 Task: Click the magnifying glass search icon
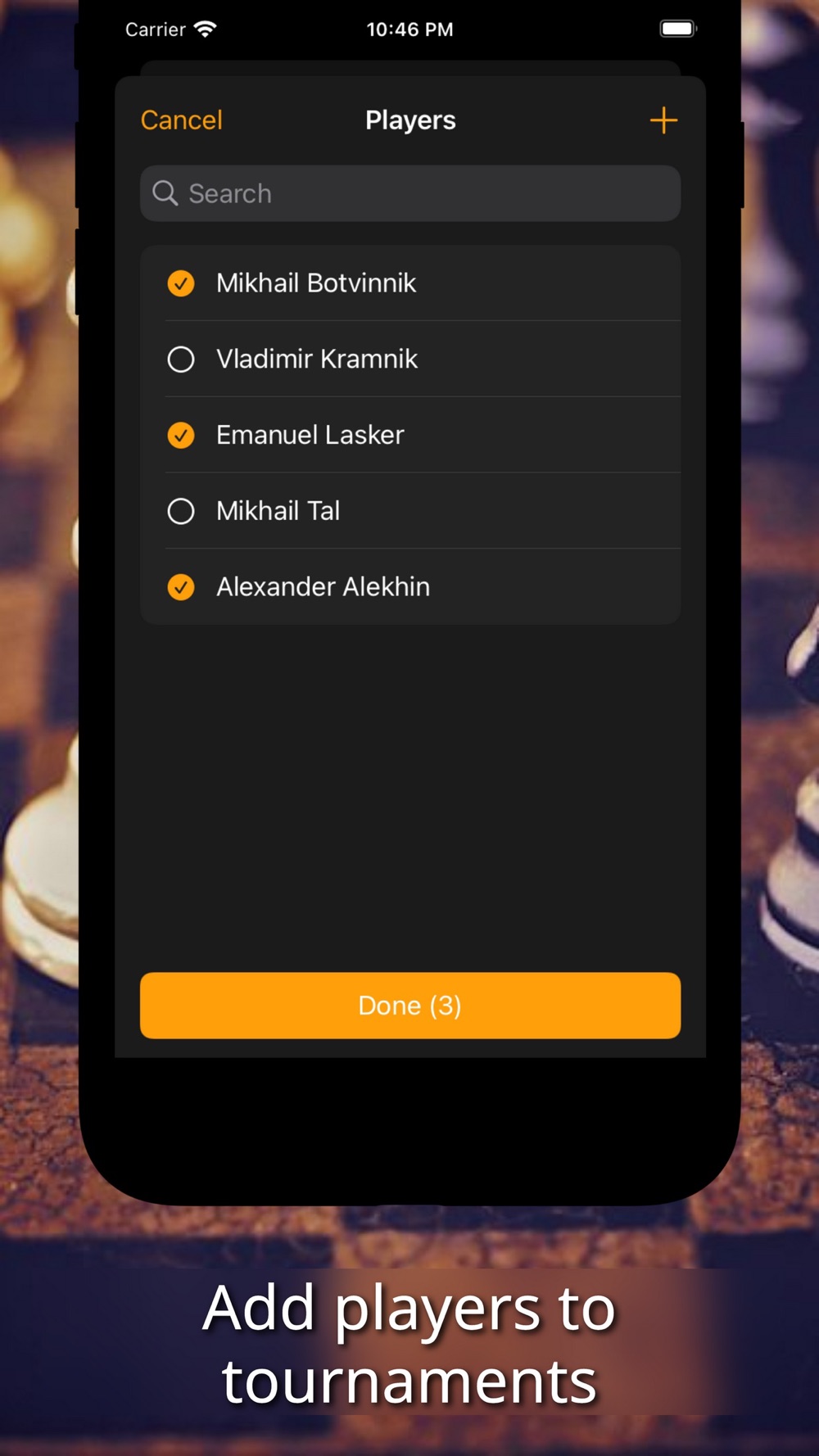tap(165, 193)
